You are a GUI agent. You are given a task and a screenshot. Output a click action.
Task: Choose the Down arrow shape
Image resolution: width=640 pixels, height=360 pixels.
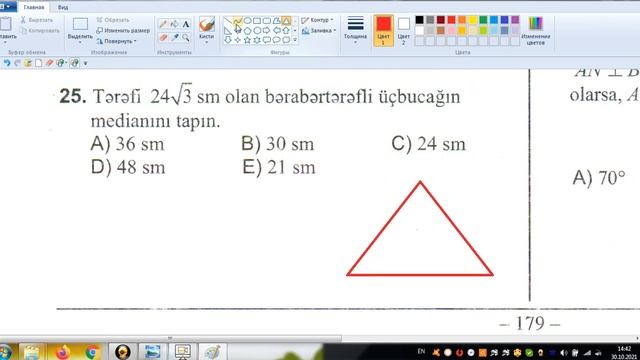point(228,40)
